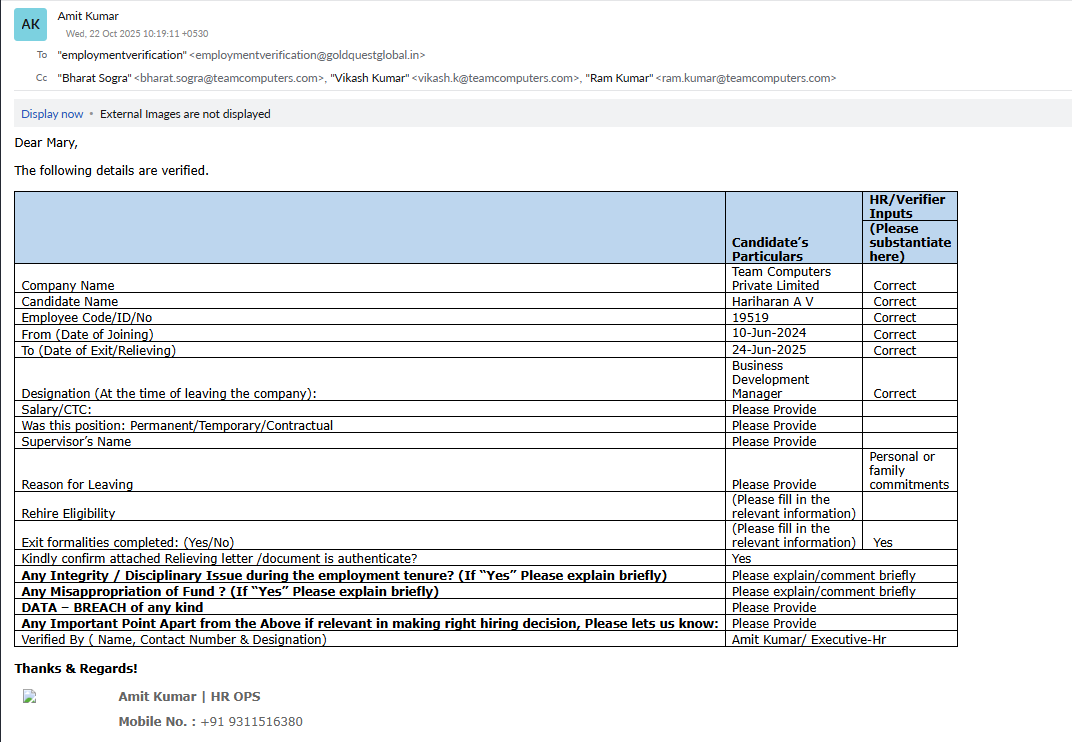Select the joining date 10-Jun-2024
Viewport: 1072px width, 742px height.
(x=768, y=333)
